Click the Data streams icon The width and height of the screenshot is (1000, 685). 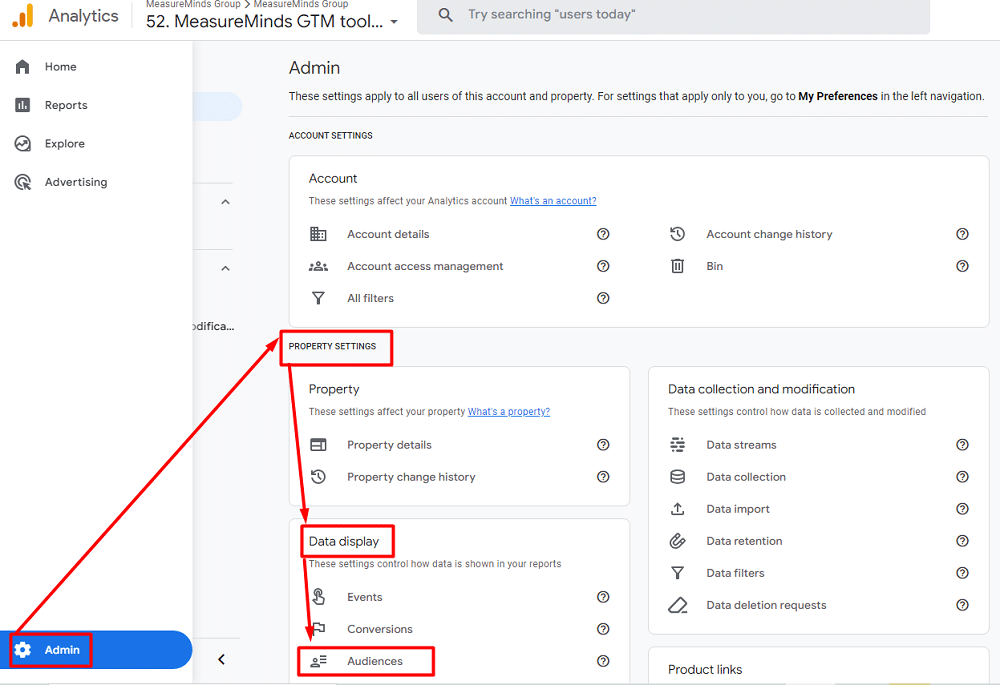(x=677, y=445)
